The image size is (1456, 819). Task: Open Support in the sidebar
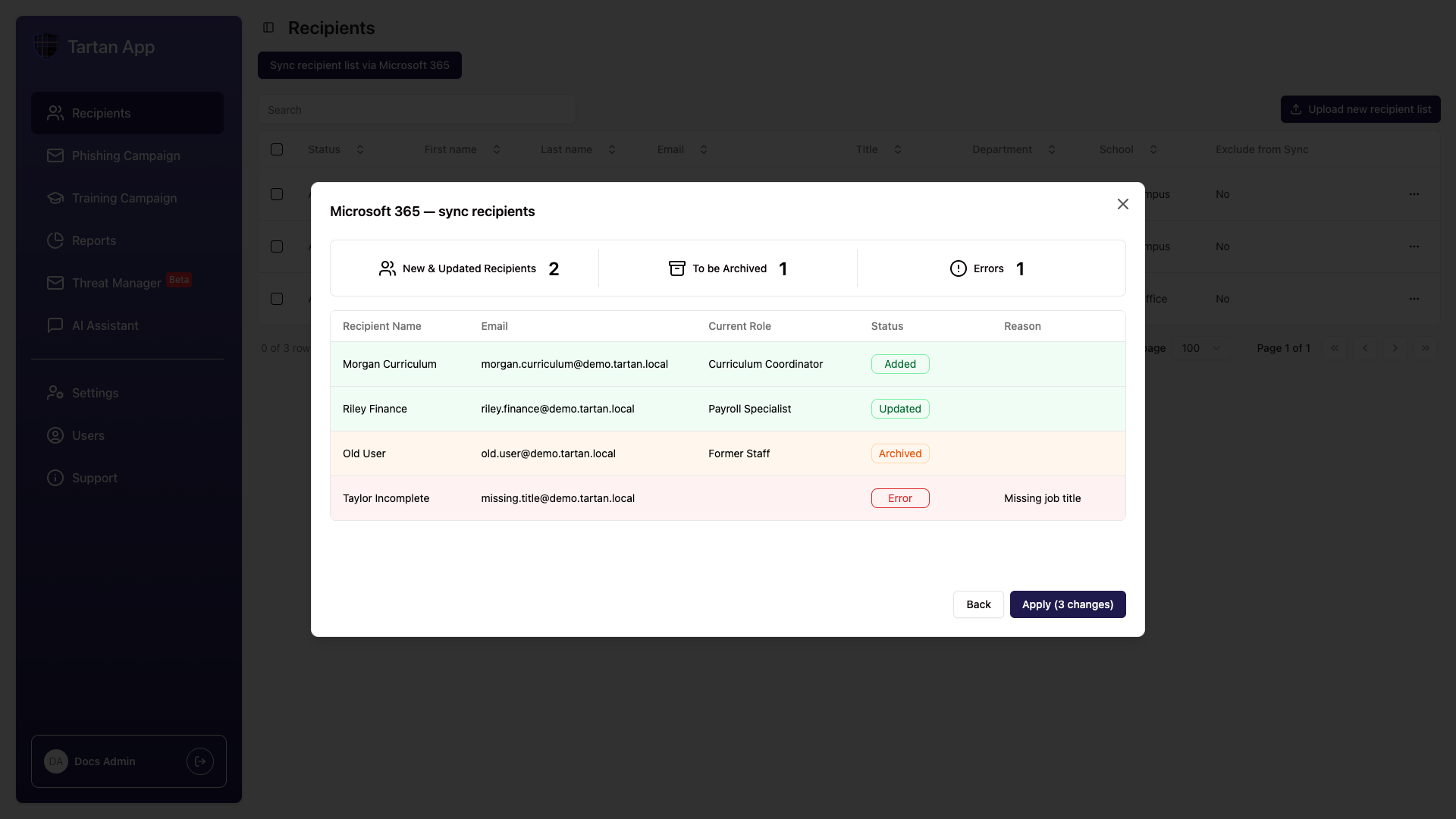127,478
